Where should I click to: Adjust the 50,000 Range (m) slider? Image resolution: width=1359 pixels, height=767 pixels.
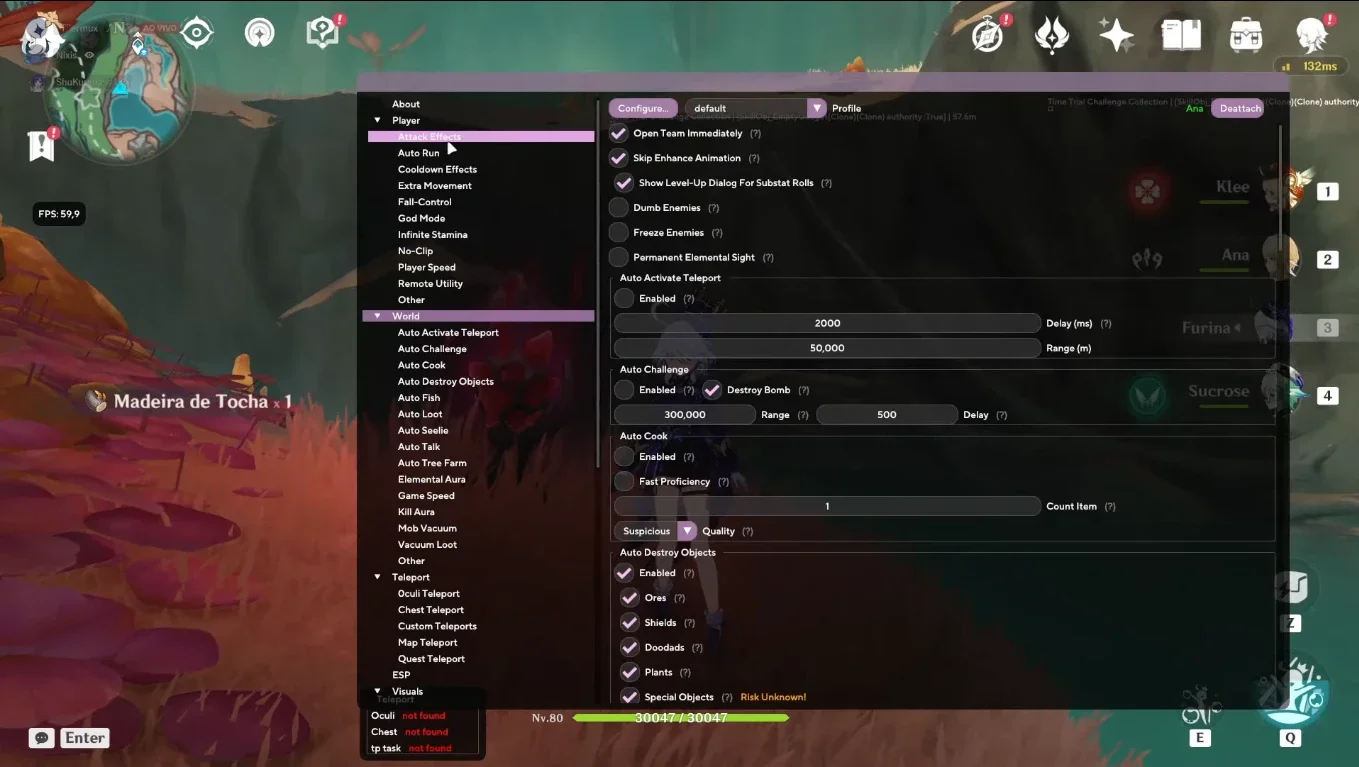(x=827, y=348)
